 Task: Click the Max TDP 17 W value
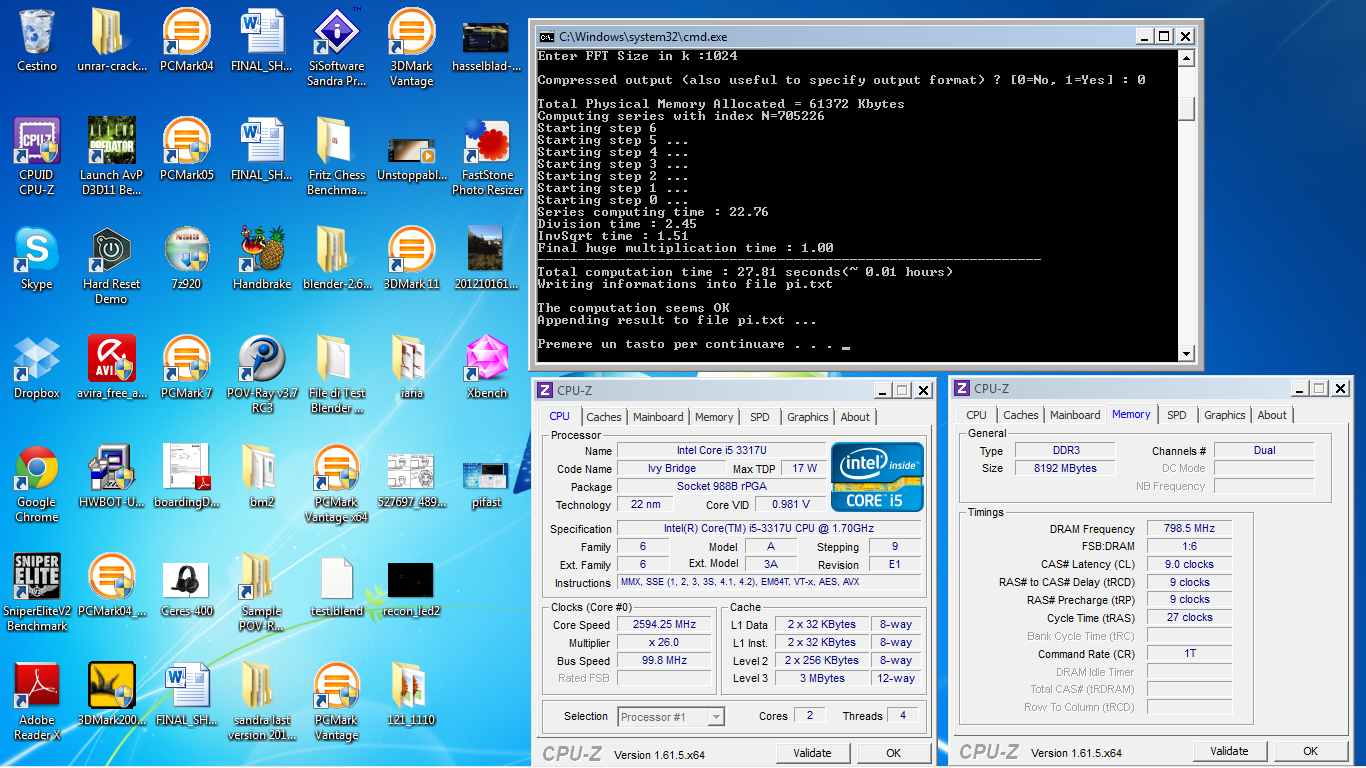[x=805, y=468]
